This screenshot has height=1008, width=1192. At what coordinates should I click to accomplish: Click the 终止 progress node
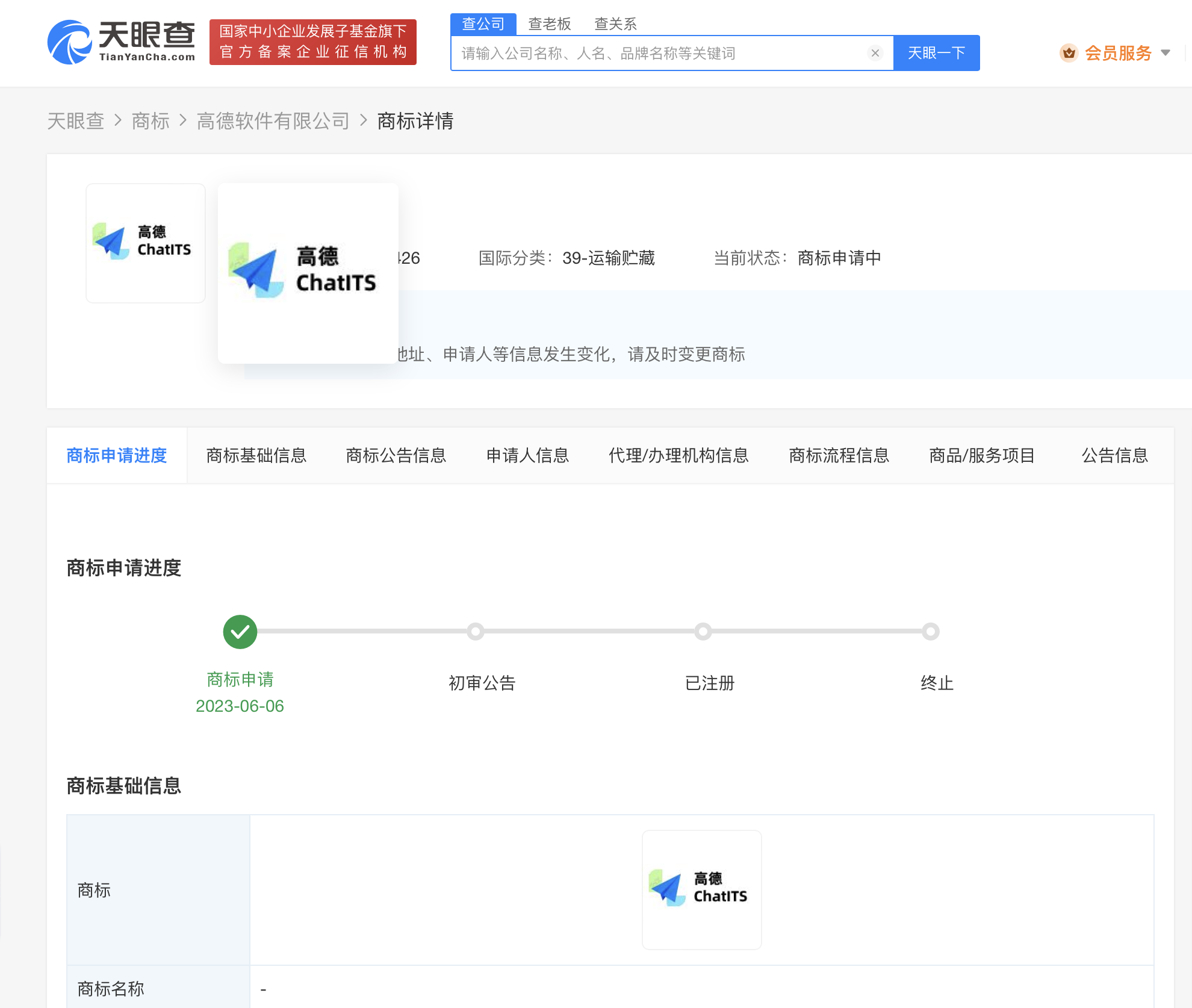[x=931, y=632]
